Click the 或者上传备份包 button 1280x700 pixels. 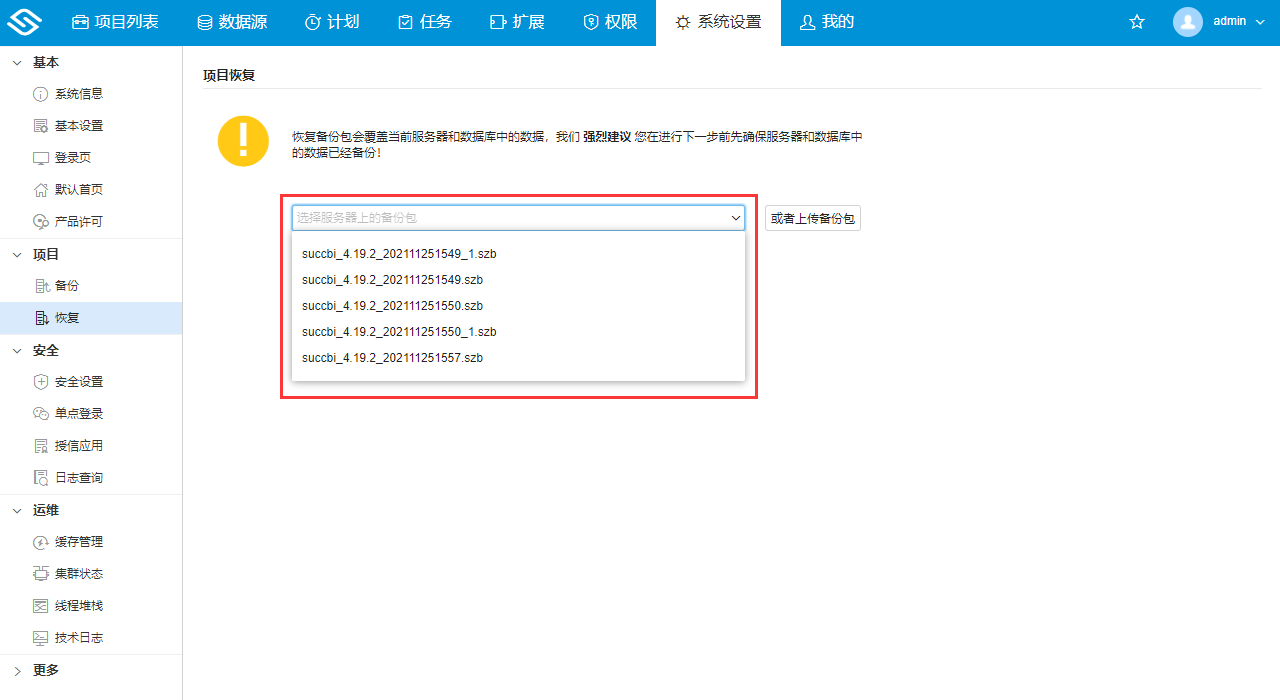[x=812, y=218]
